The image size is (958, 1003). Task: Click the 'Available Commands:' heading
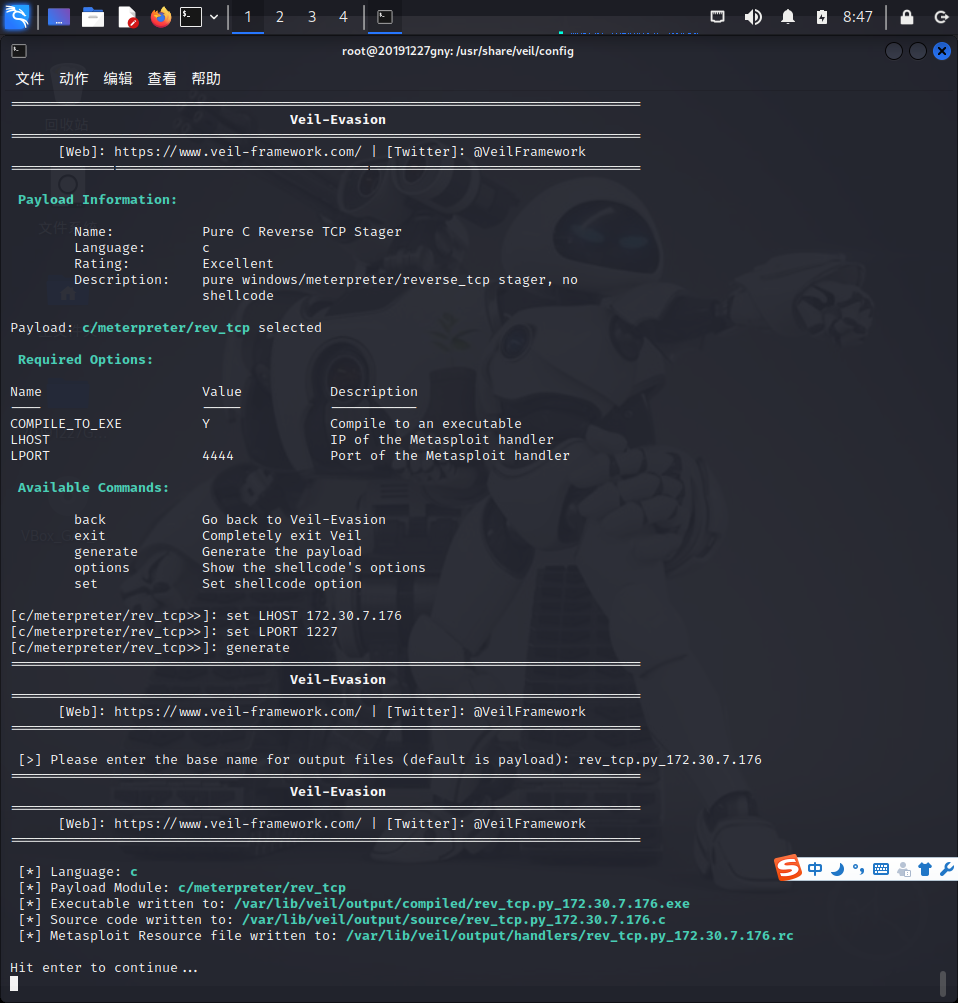tap(93, 487)
